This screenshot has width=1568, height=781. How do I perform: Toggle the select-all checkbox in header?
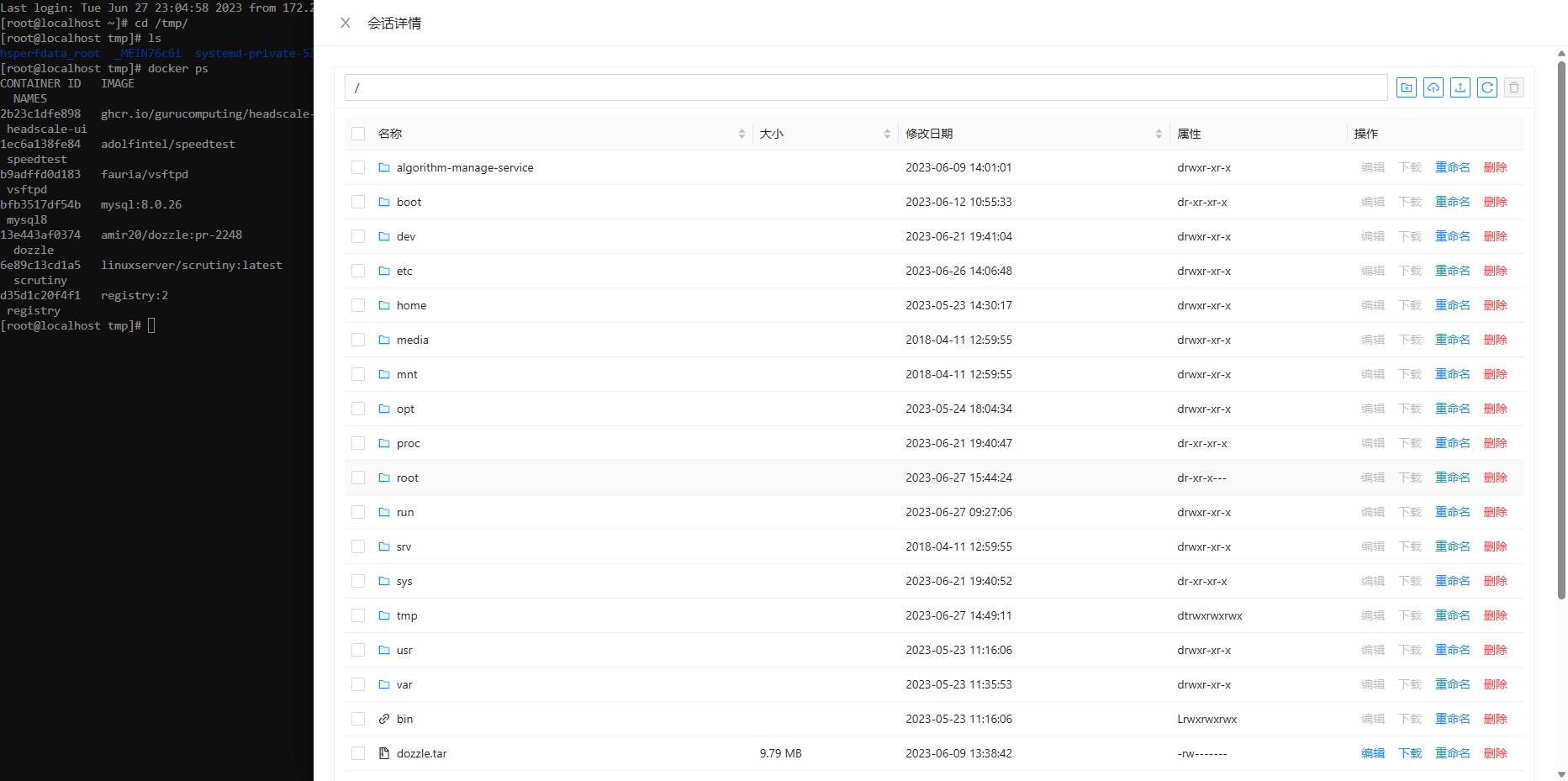coord(358,134)
